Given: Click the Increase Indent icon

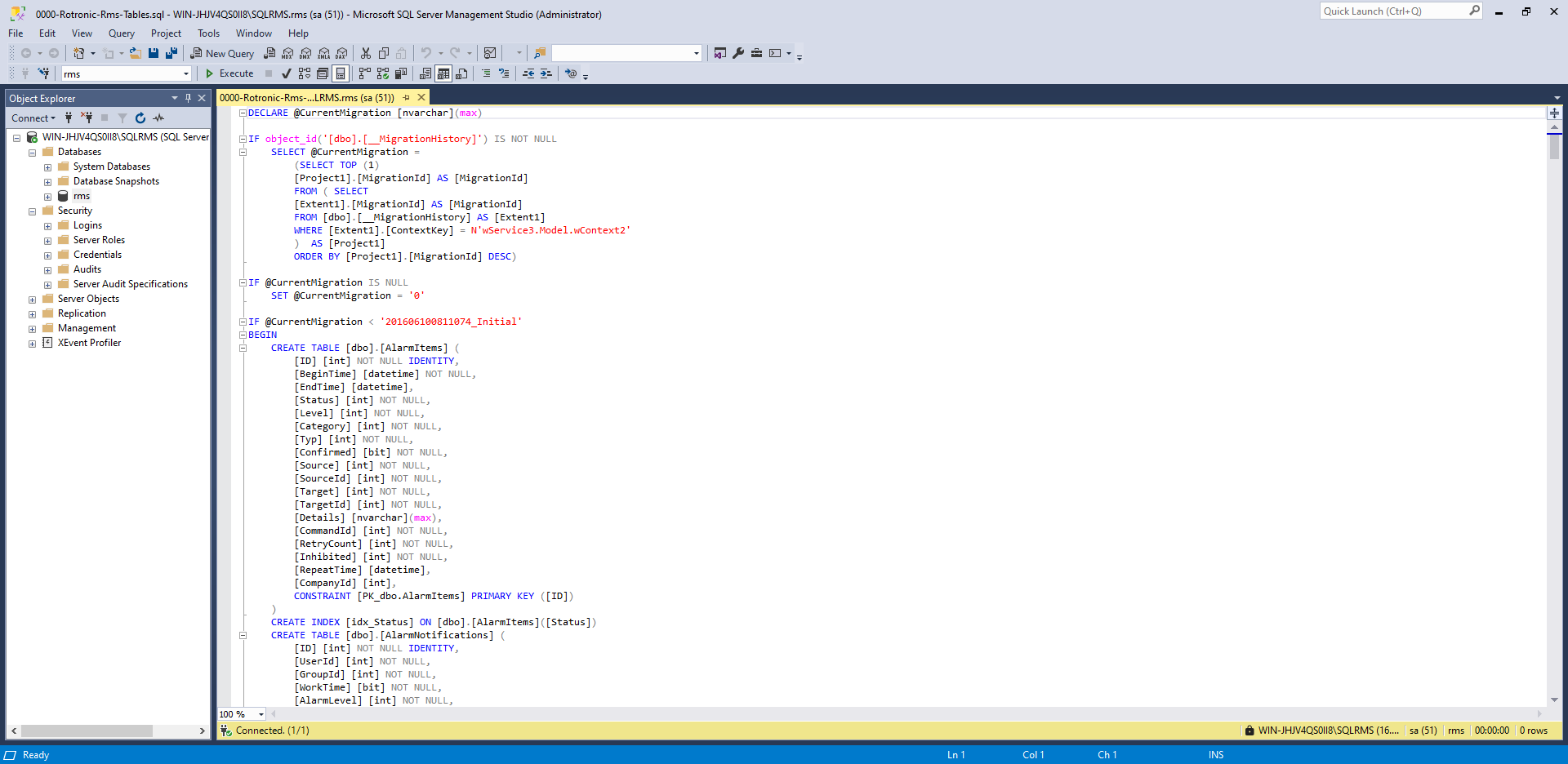Looking at the screenshot, I should [546, 73].
